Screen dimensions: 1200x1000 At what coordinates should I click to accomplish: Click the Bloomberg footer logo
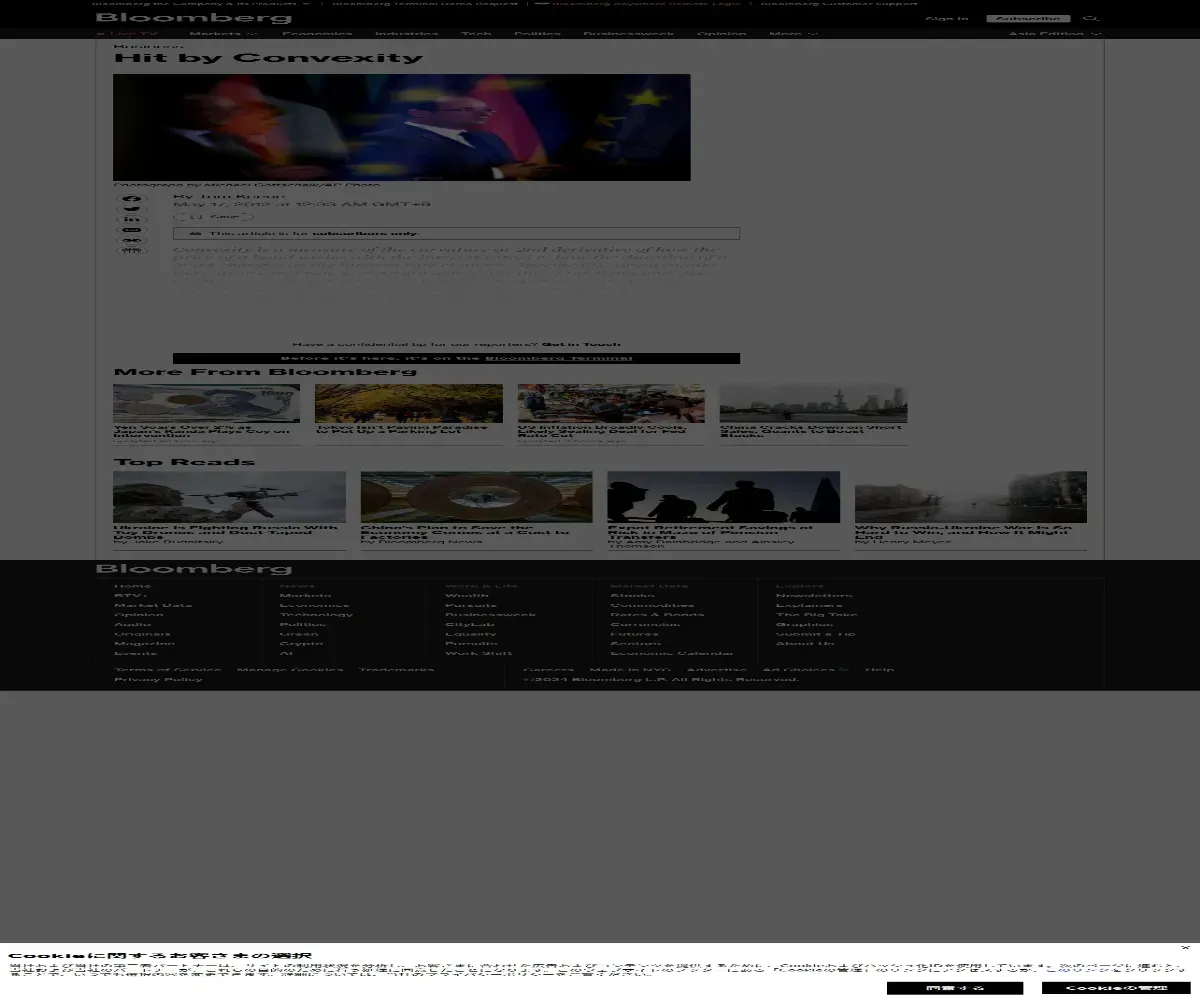(194, 568)
